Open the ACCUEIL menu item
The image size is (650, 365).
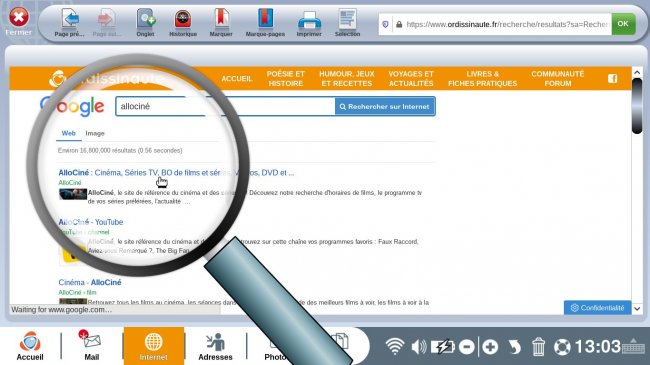(x=237, y=79)
